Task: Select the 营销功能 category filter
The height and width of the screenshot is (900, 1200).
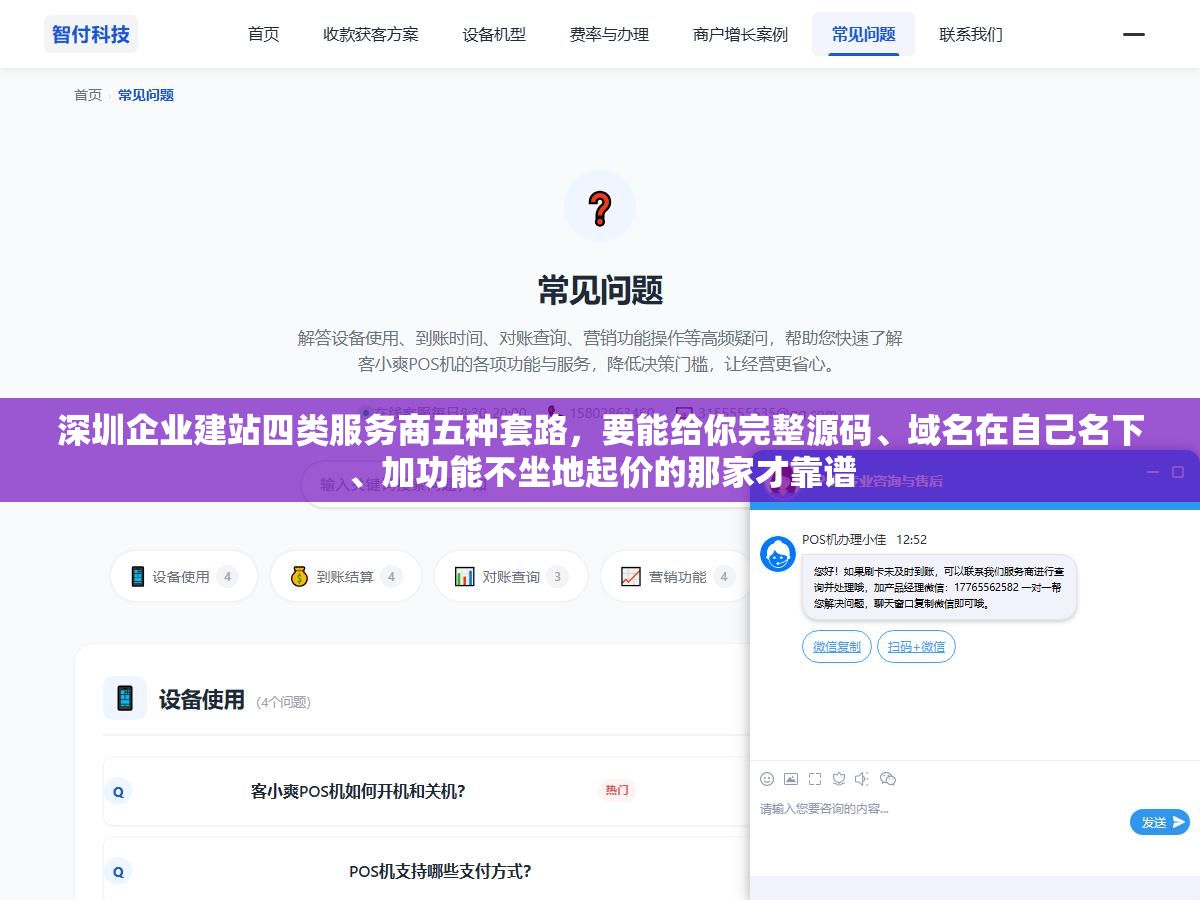Action: [x=676, y=576]
